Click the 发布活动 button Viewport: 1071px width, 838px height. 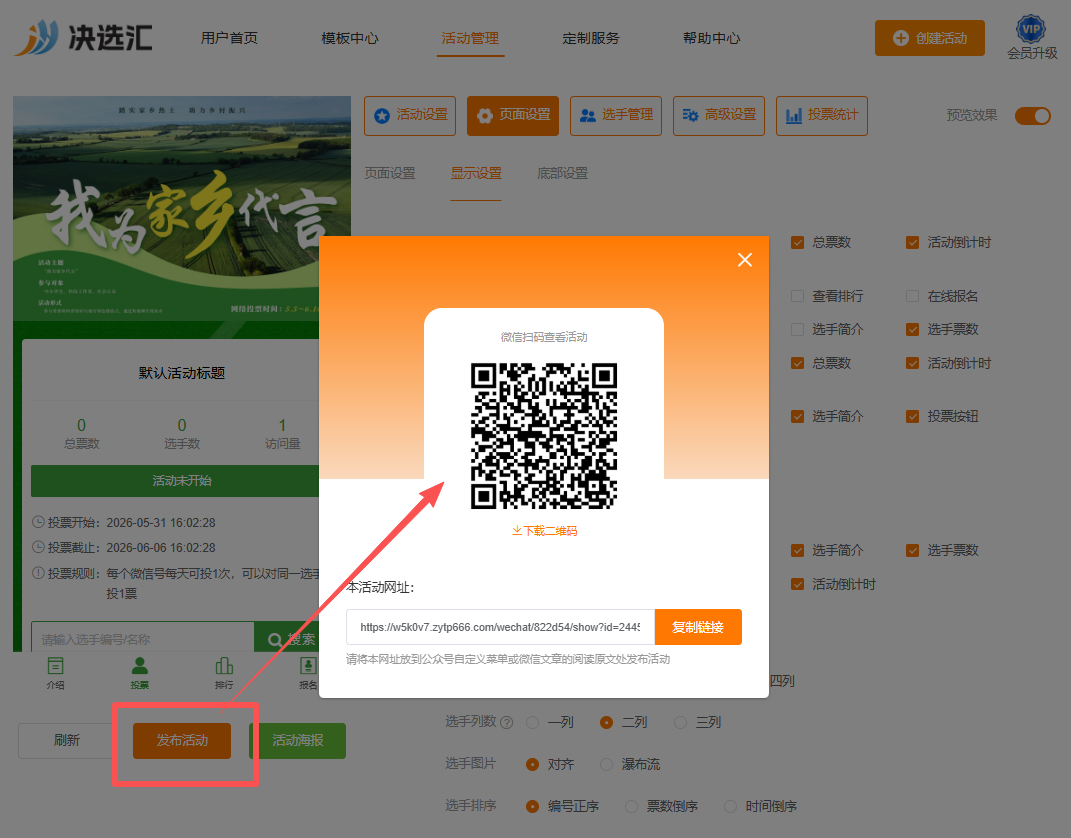point(182,740)
